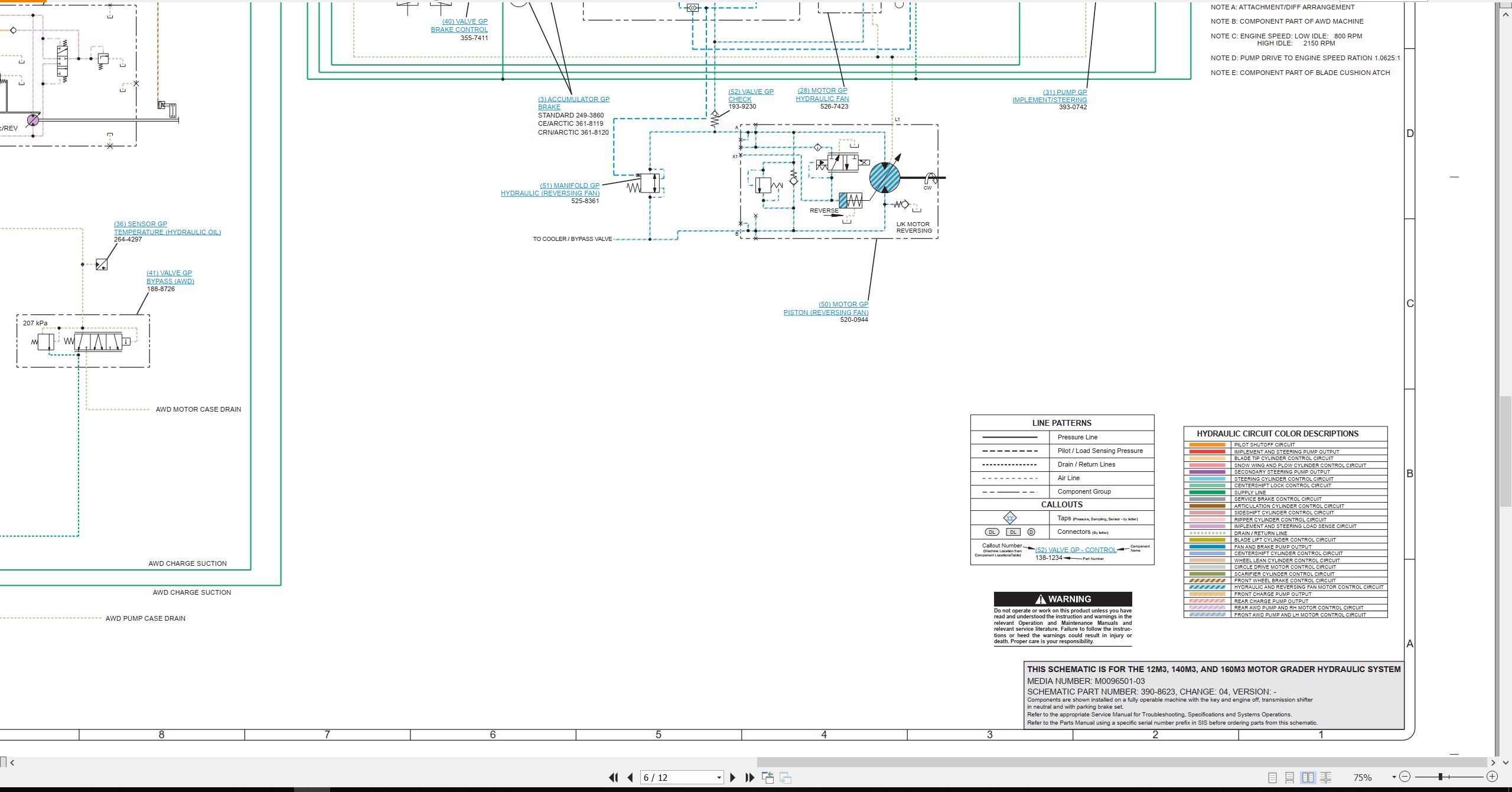Click the scroll left arrow
This screenshot has height=792, width=1512.
pyautogui.click(x=12, y=762)
